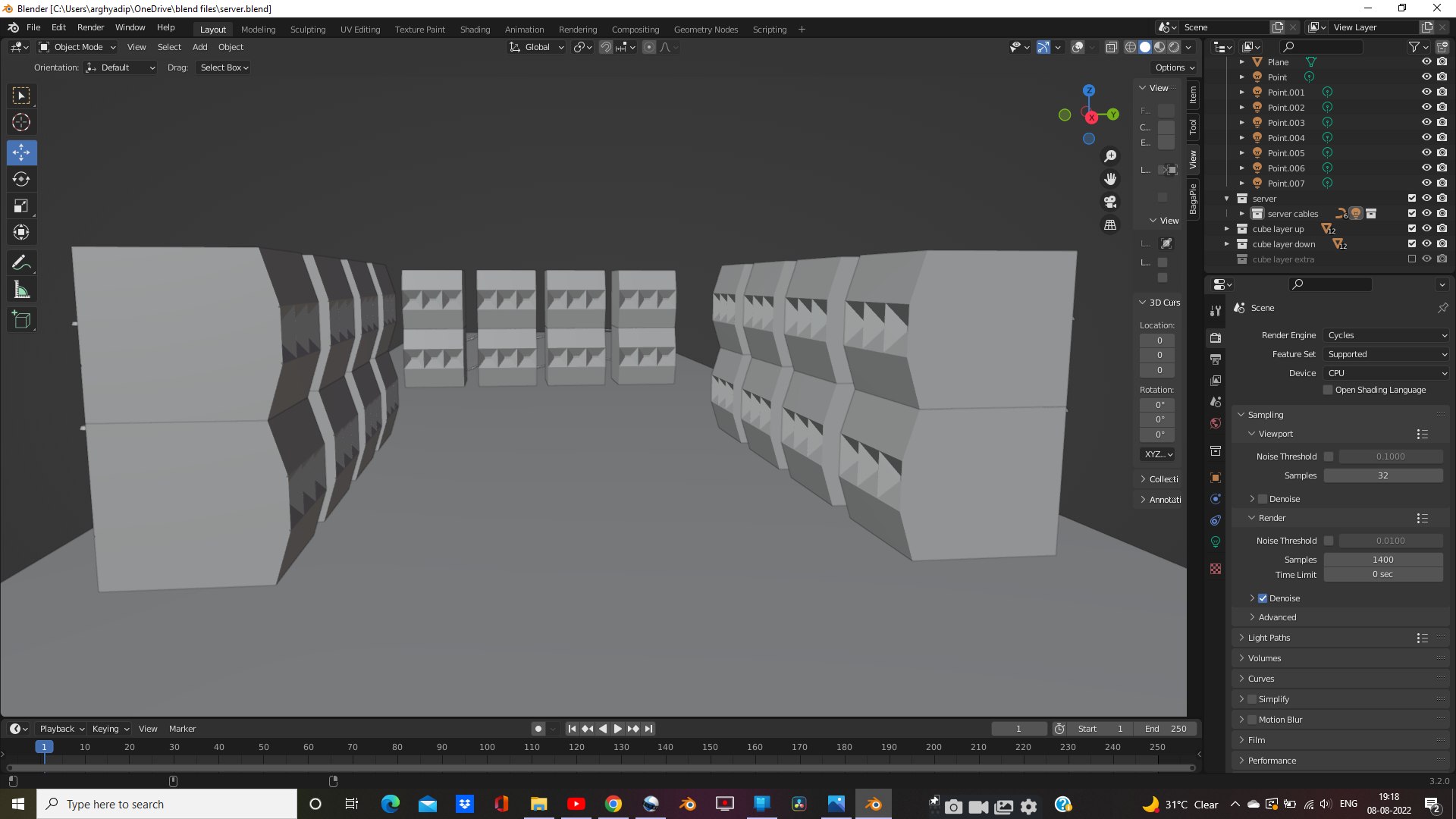Open the View Layer properties tab icon
This screenshot has height=819, width=1456.
[x=1216, y=380]
